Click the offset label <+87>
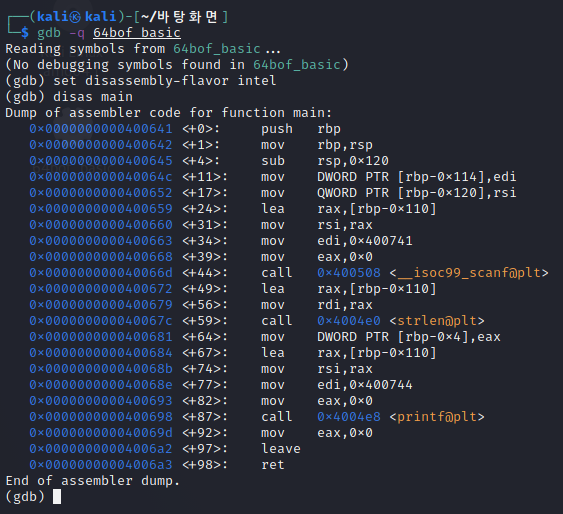Screen dimensions: 563x514 [205, 417]
